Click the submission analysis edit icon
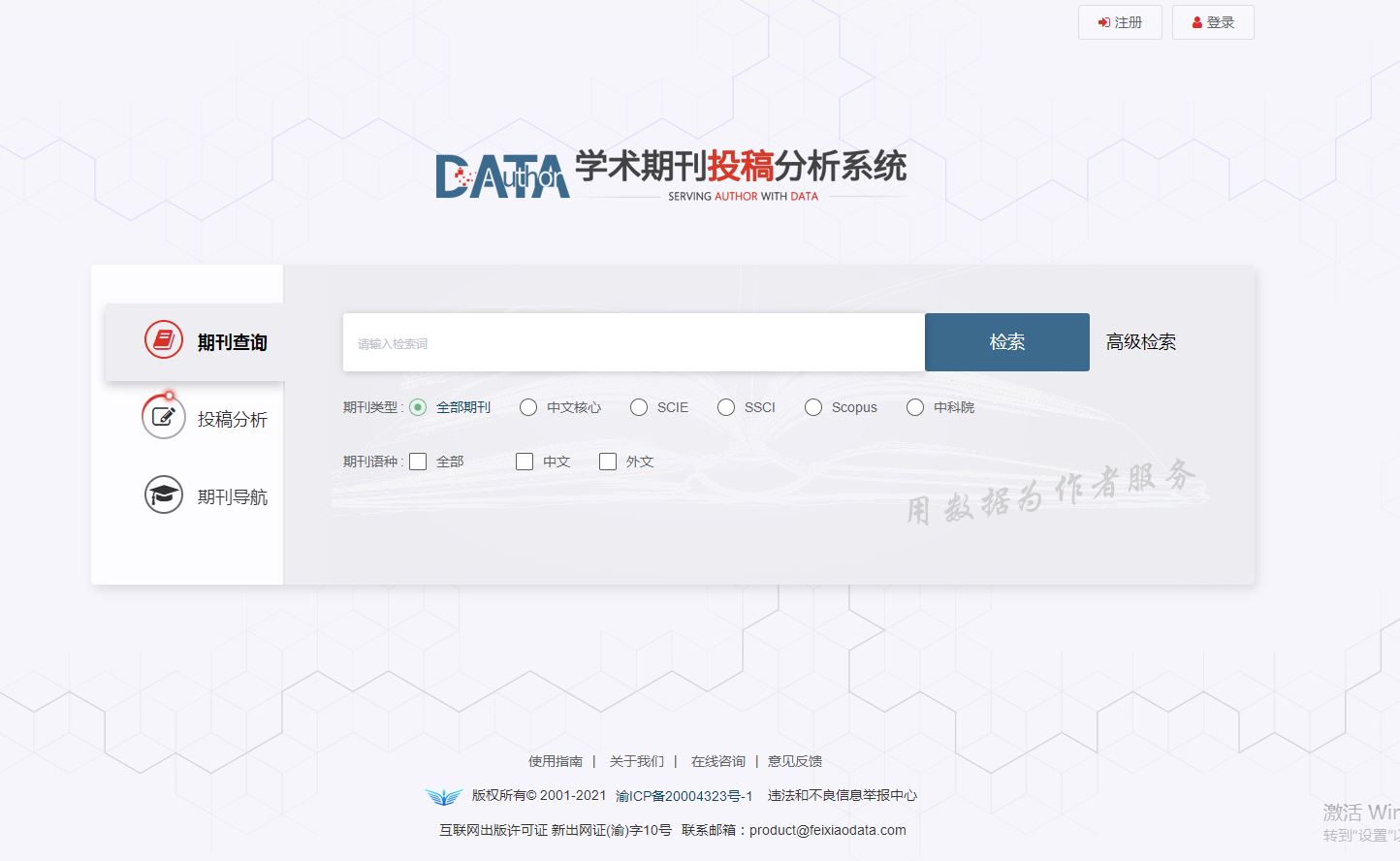The image size is (1400, 861). coord(163,418)
